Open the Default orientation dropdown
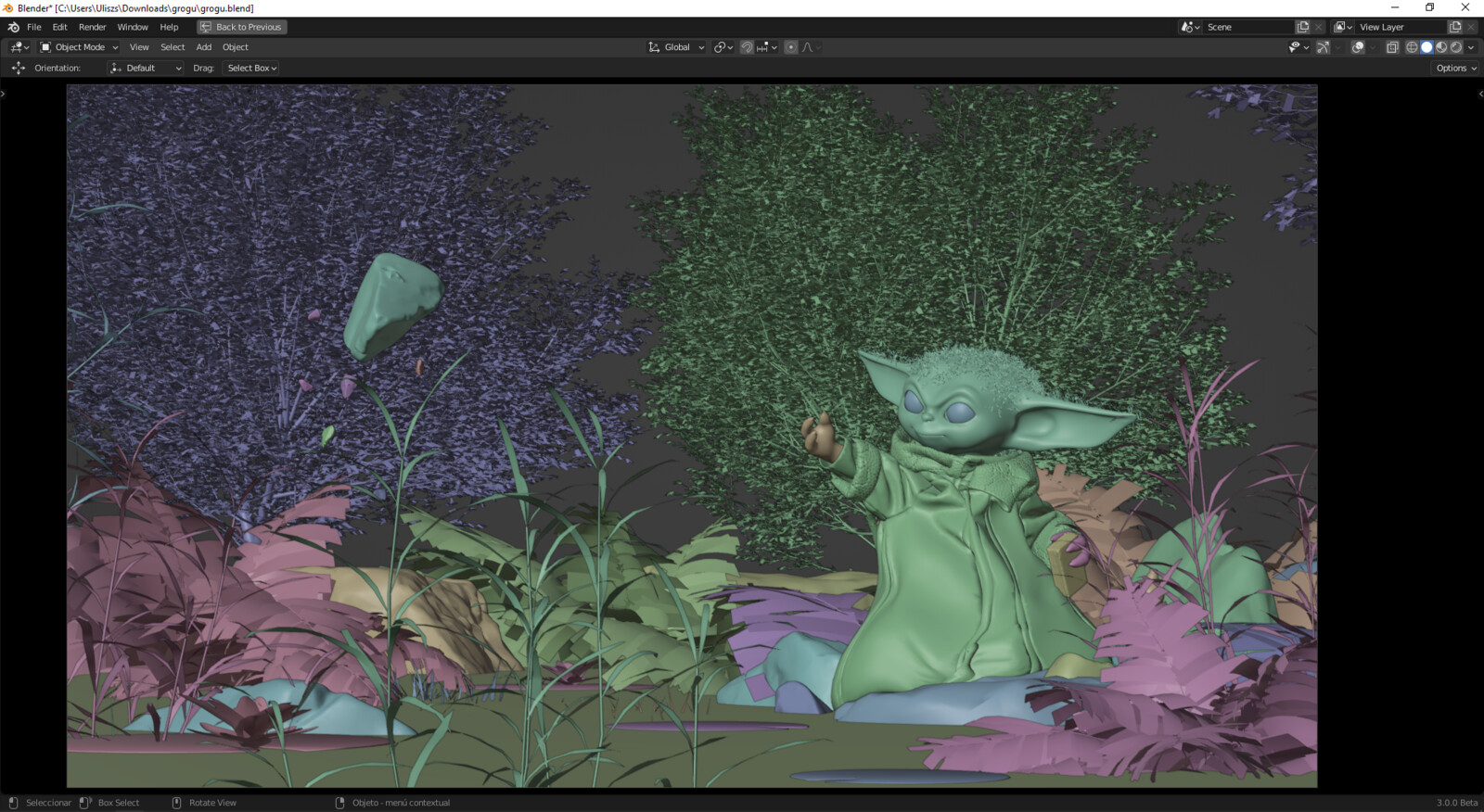 (146, 68)
